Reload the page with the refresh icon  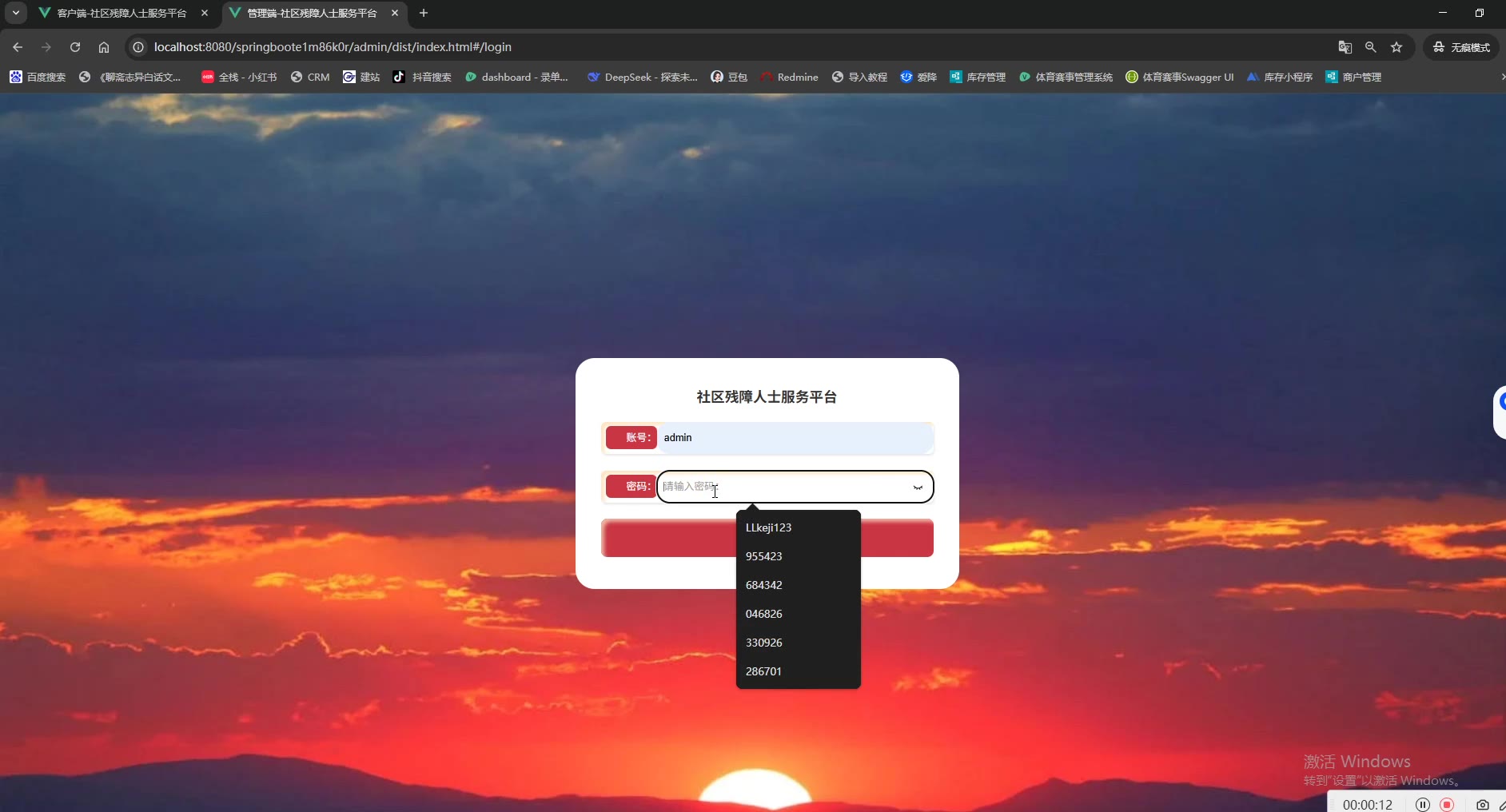click(75, 47)
